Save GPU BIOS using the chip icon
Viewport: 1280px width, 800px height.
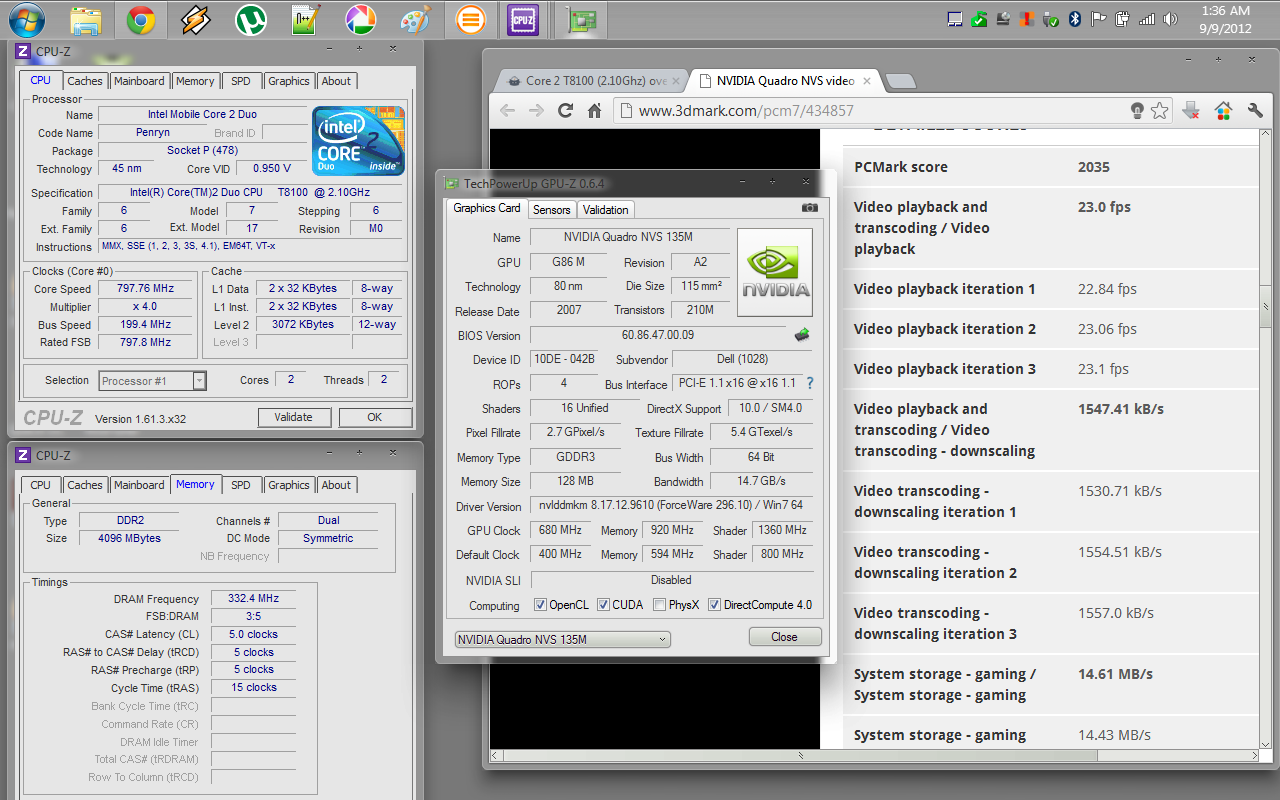click(x=801, y=335)
